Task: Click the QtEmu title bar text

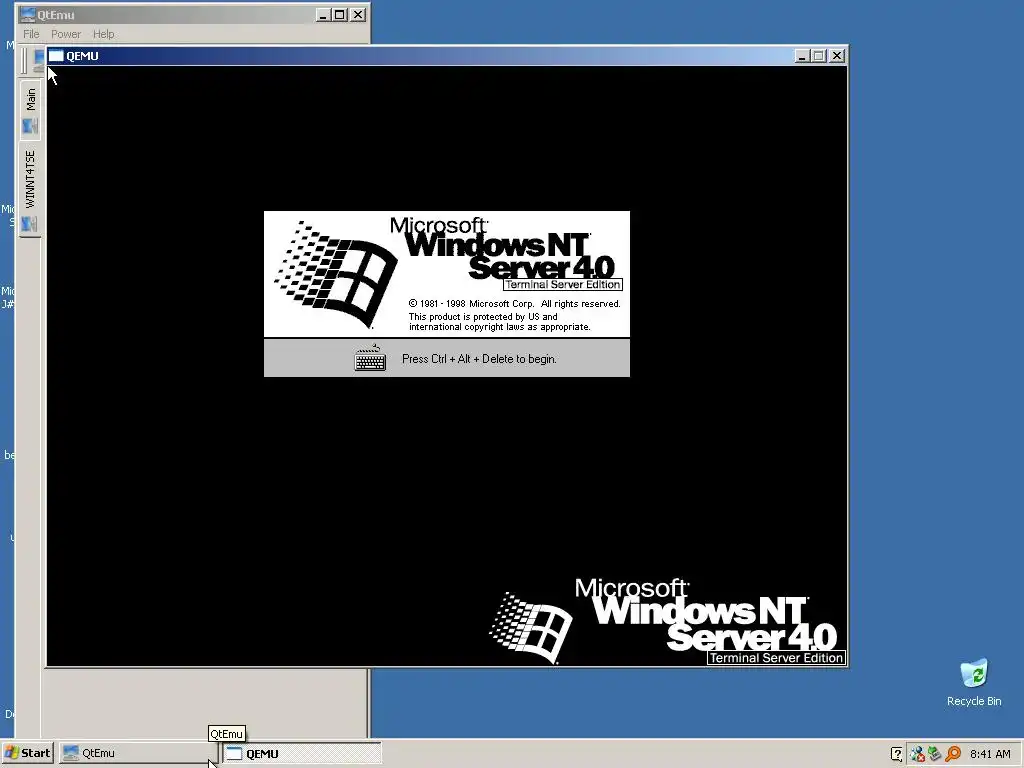Action: [x=56, y=14]
